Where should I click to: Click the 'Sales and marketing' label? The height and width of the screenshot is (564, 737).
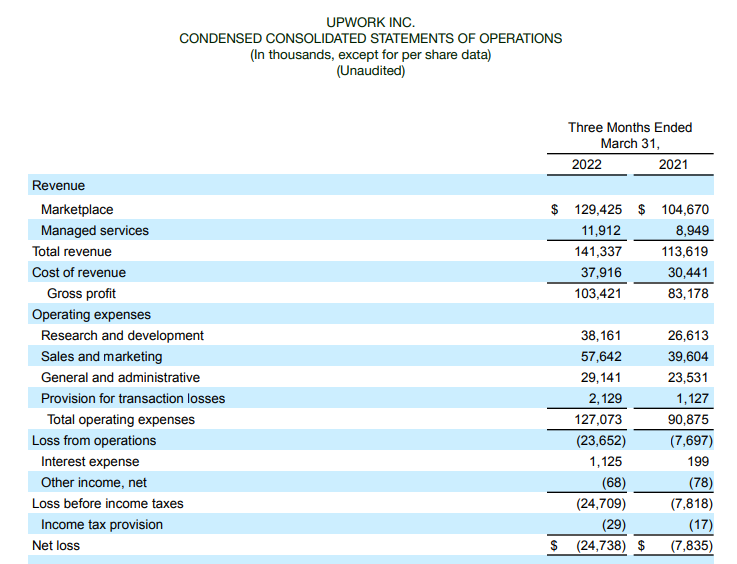click(102, 356)
